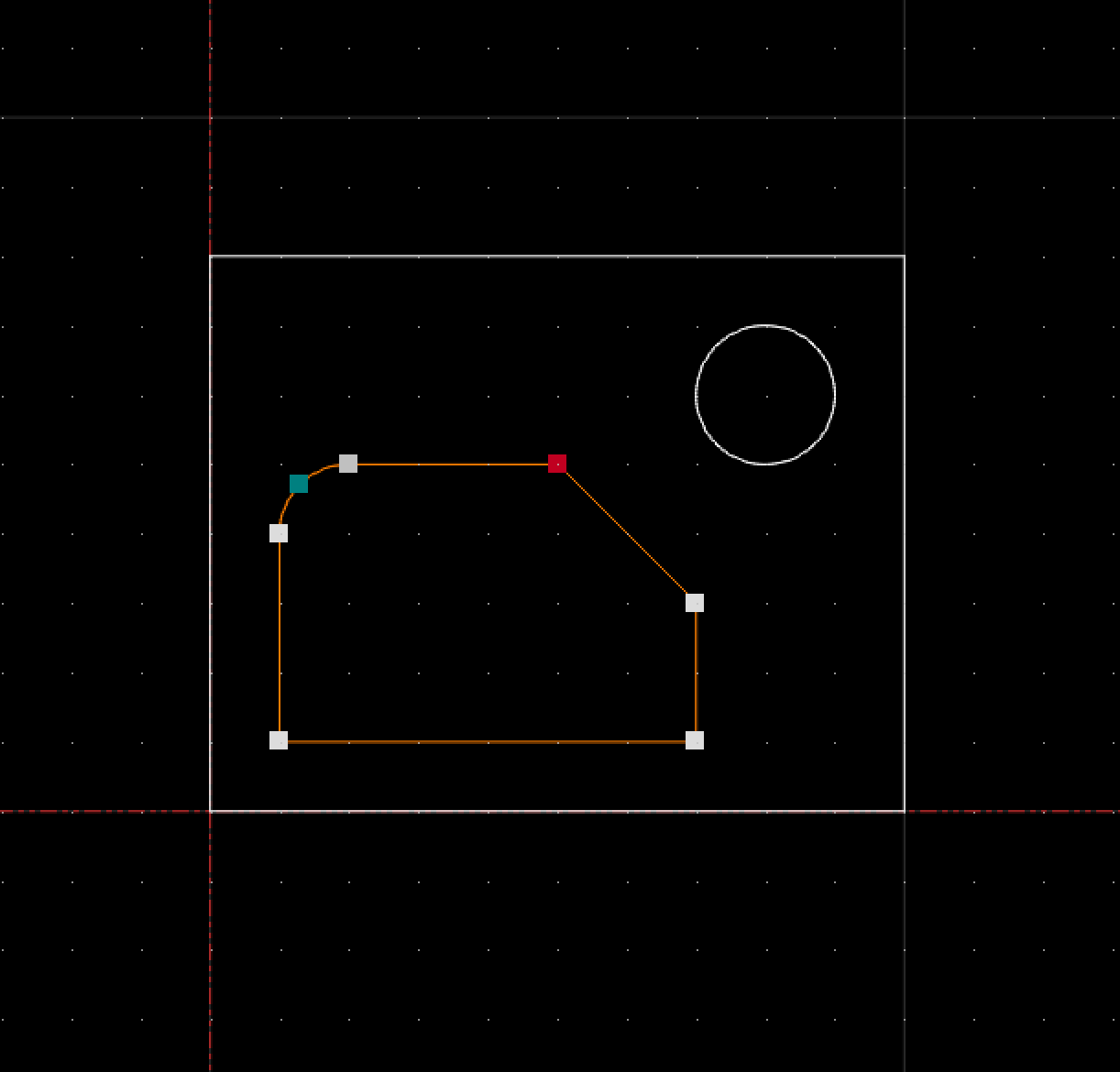The image size is (1120, 1072).
Task: Select the handle at arc's lower end
Action: click(279, 533)
